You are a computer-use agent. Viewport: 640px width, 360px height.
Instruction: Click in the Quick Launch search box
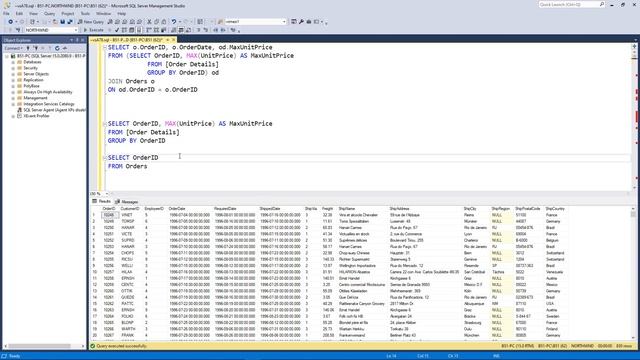571,4
